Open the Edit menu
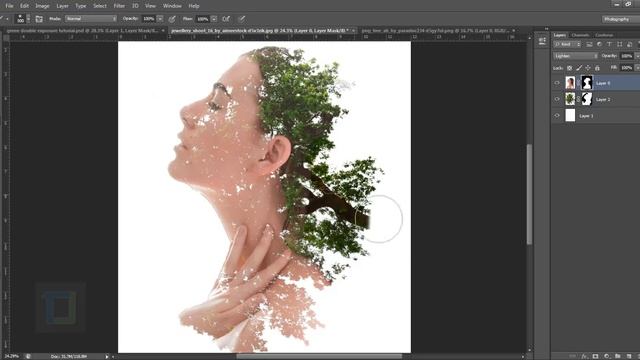 (x=24, y=6)
